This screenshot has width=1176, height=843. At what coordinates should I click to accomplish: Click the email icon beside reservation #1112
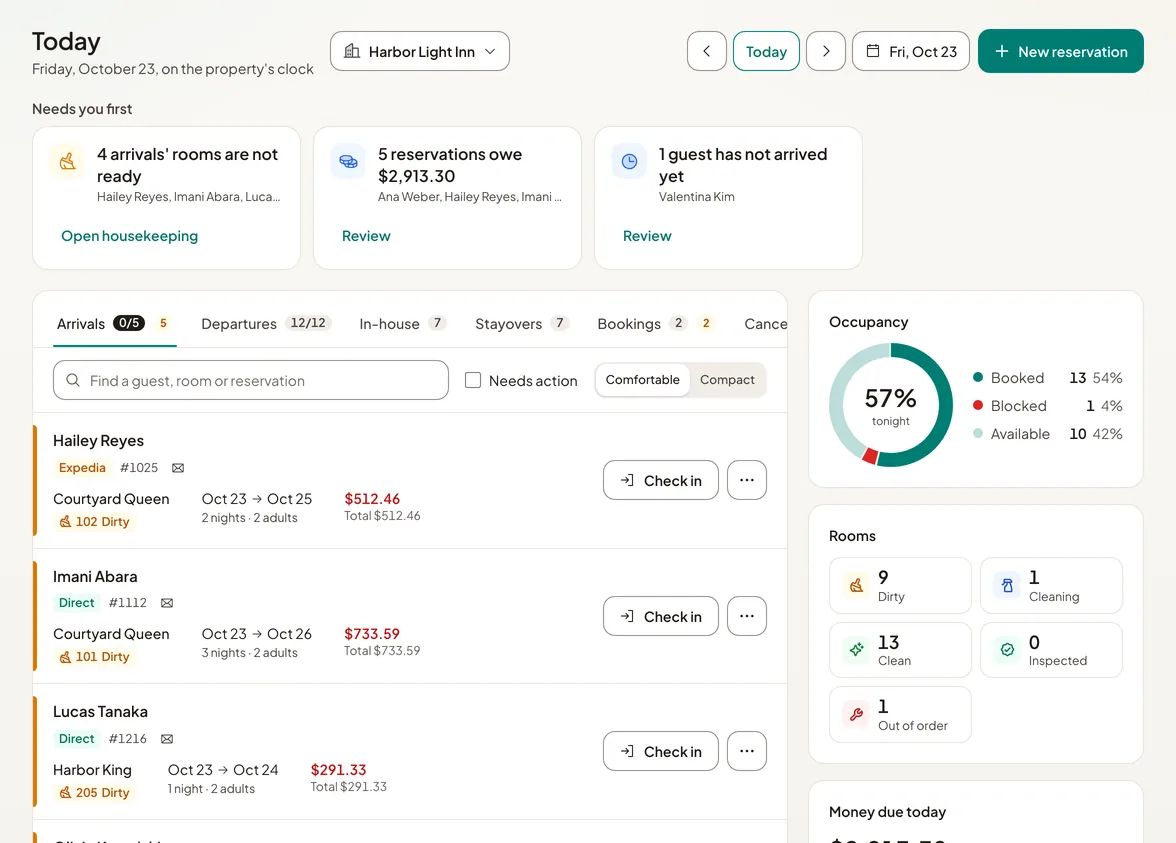[x=167, y=603]
